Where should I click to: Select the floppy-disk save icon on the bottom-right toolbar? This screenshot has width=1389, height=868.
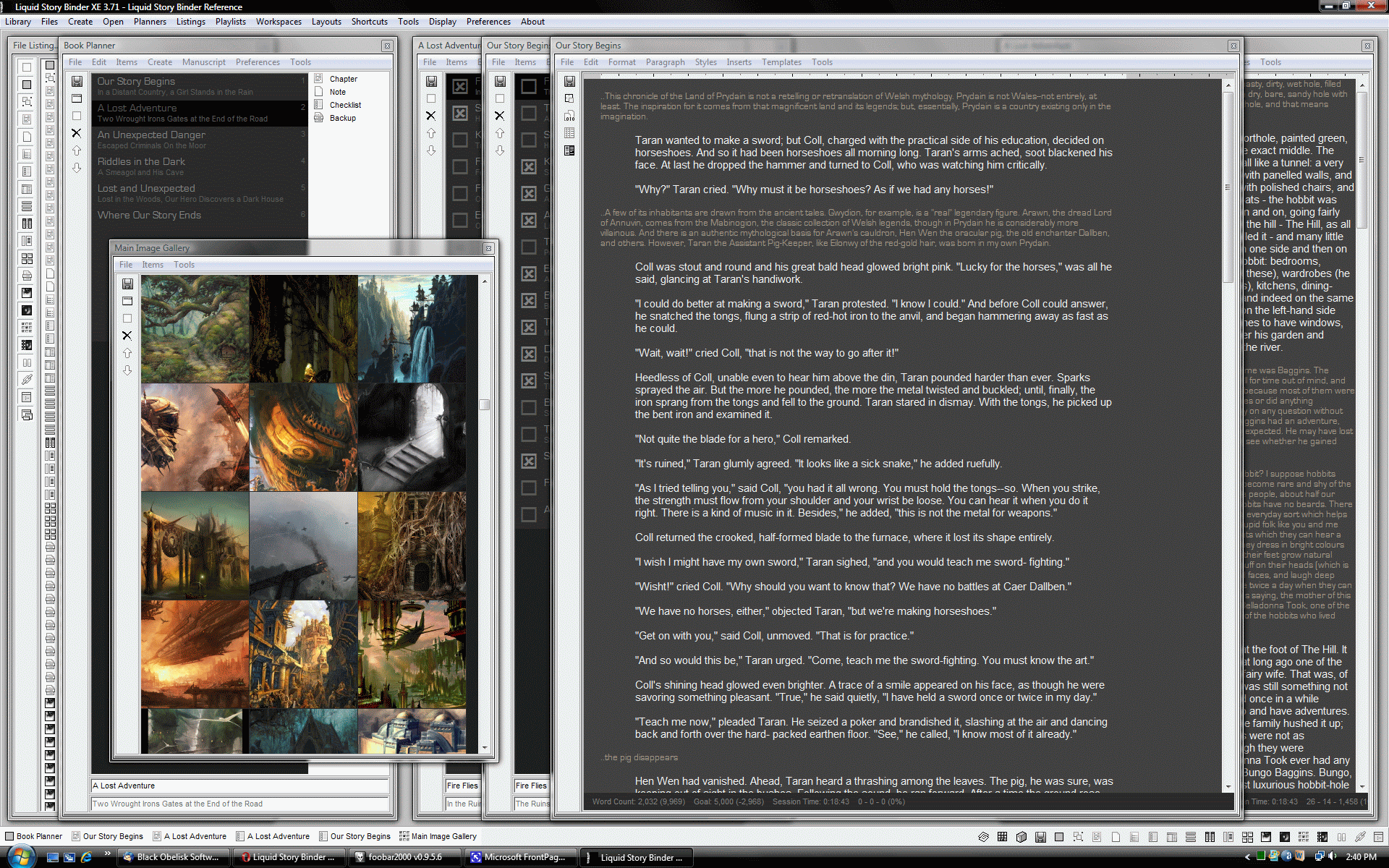pos(1042,837)
